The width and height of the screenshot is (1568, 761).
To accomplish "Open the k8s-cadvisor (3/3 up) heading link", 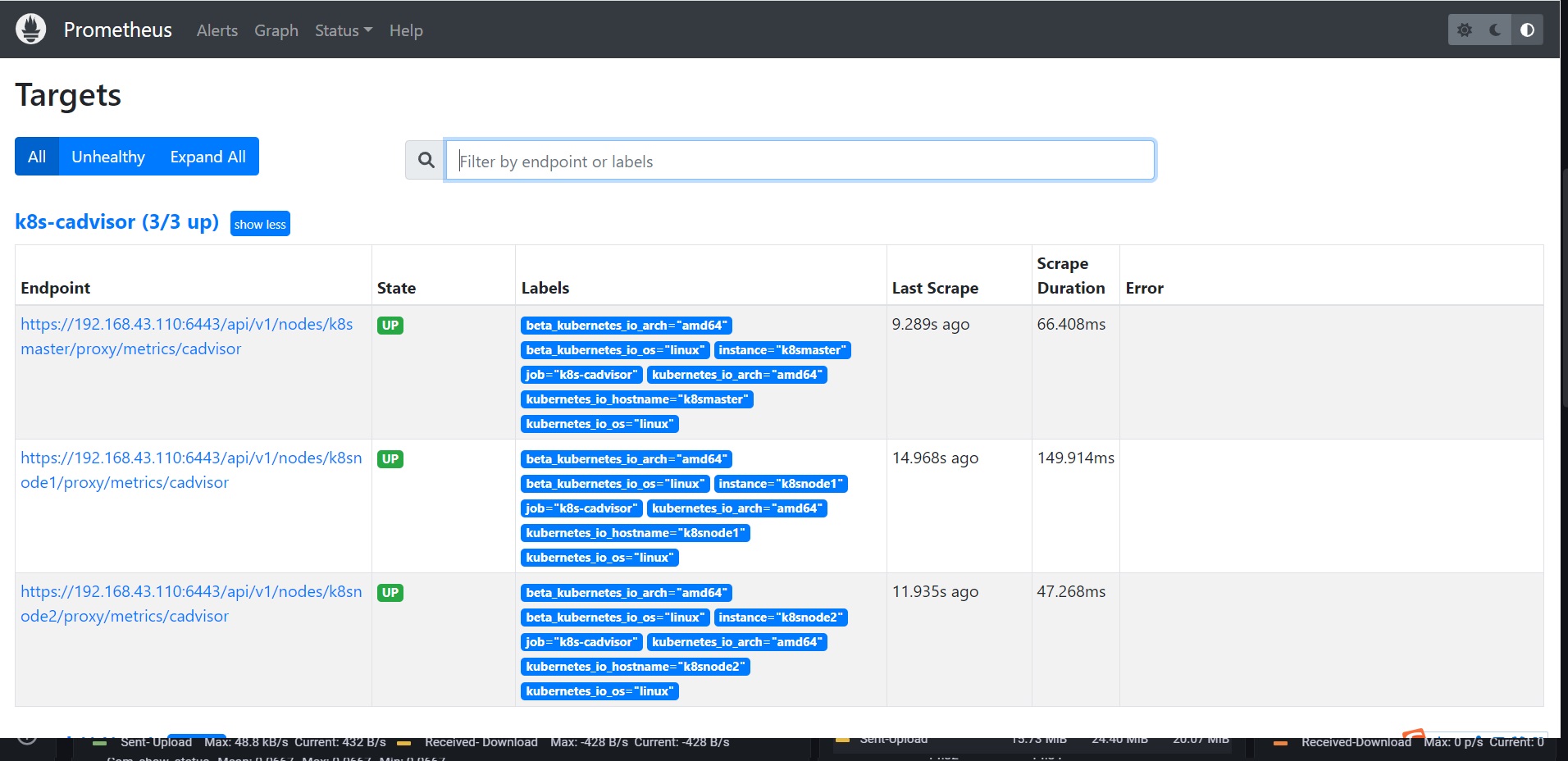I will click(117, 221).
